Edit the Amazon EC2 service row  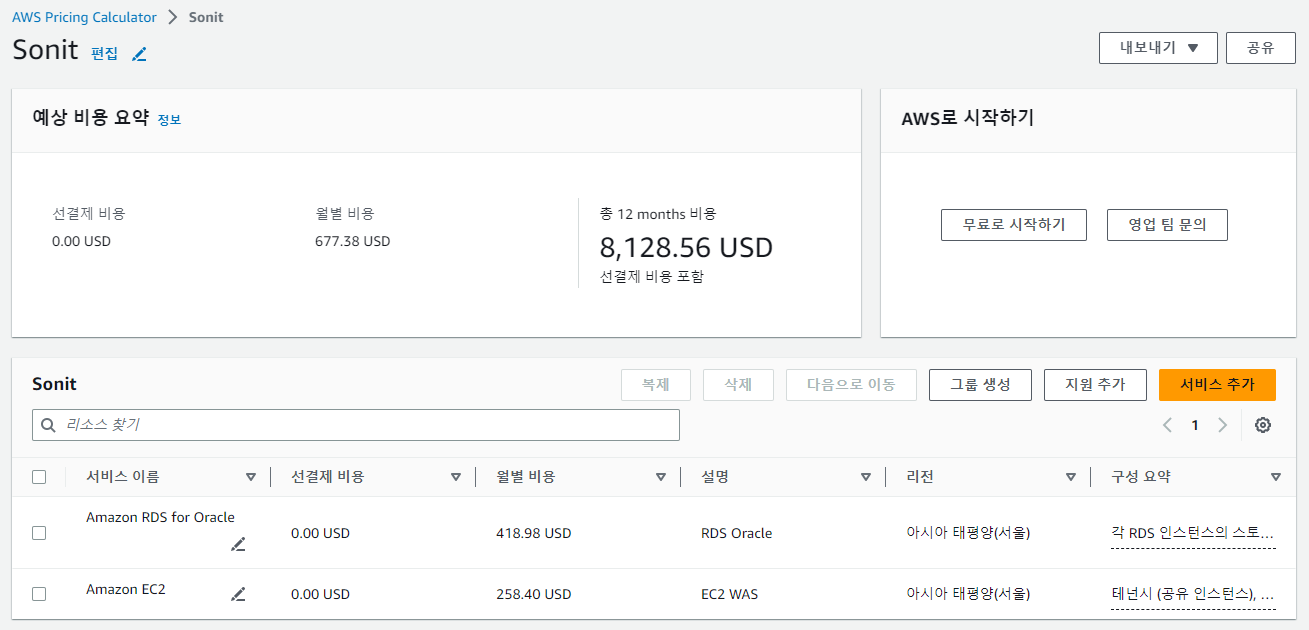pyautogui.click(x=238, y=594)
